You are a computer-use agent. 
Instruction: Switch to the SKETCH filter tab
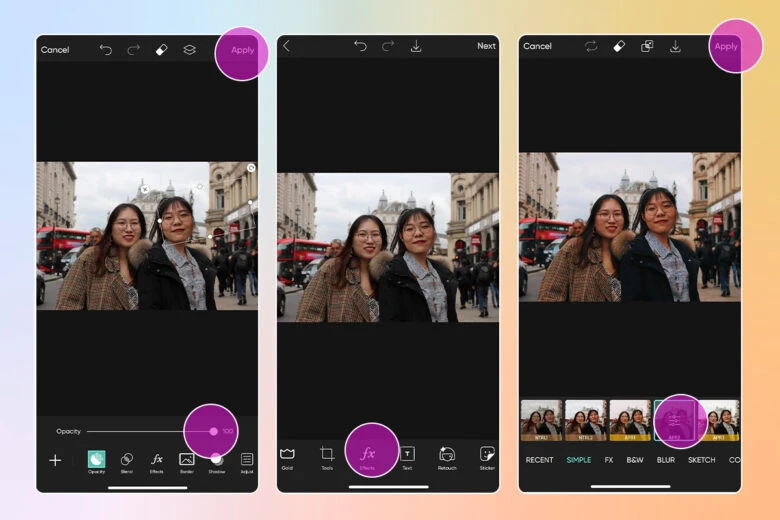pos(701,460)
